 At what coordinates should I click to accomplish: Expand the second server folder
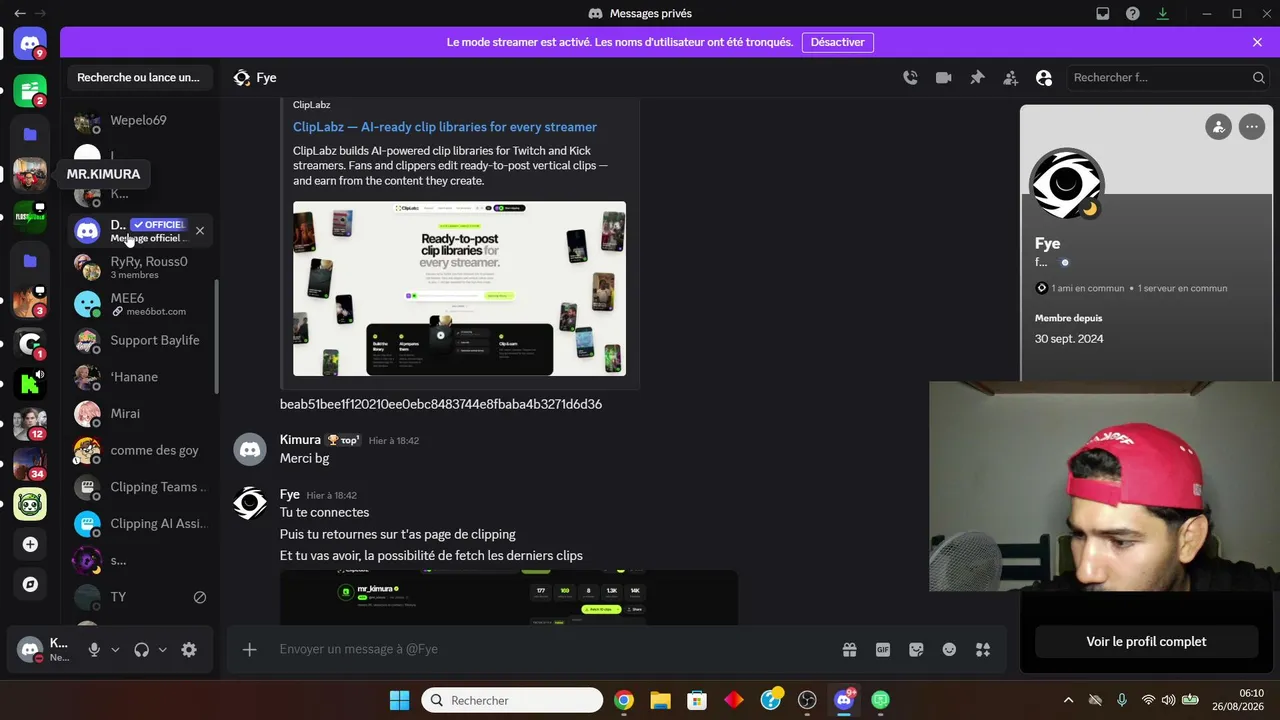pyautogui.click(x=30, y=261)
